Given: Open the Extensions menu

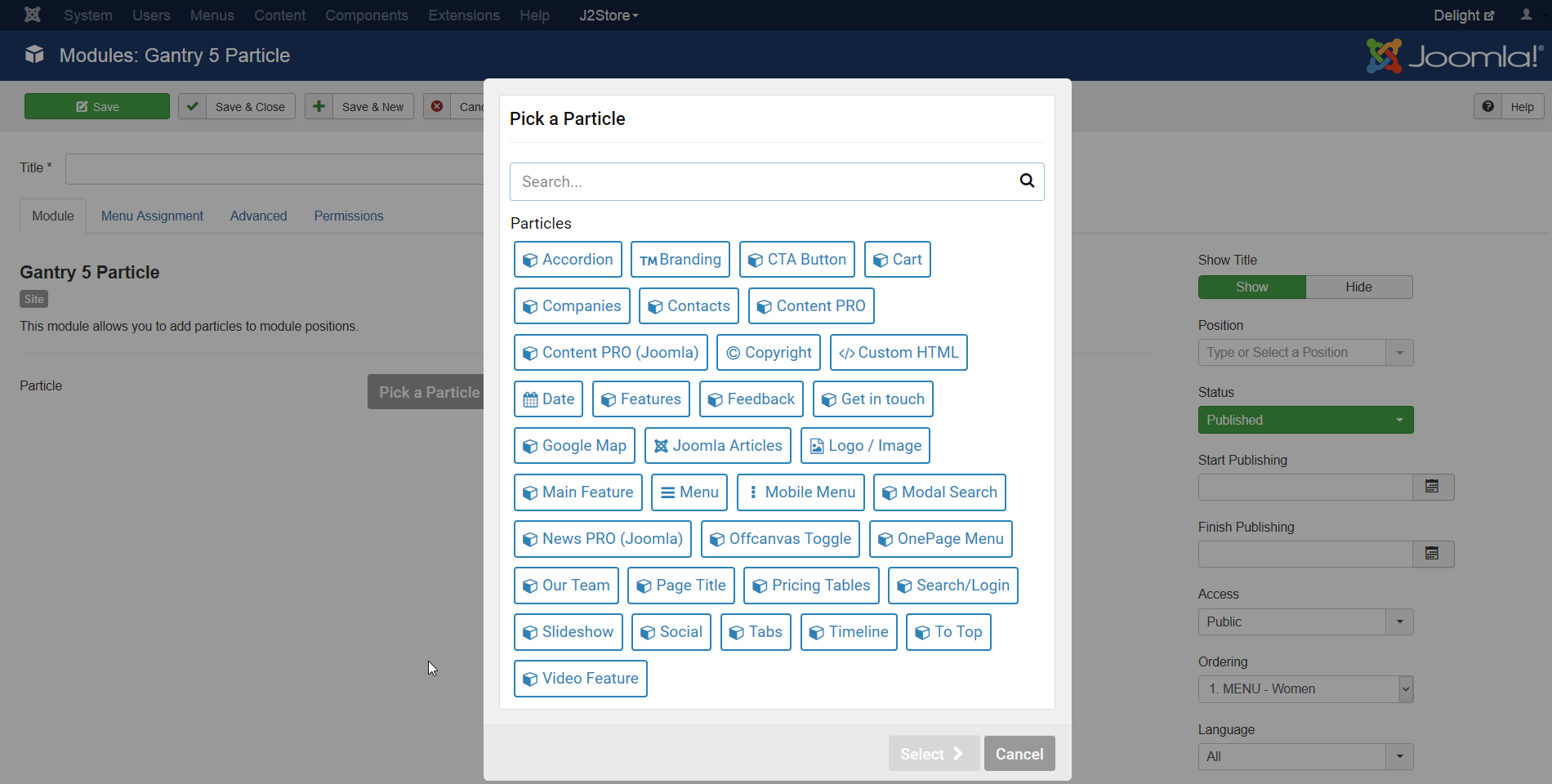Looking at the screenshot, I should (x=463, y=16).
